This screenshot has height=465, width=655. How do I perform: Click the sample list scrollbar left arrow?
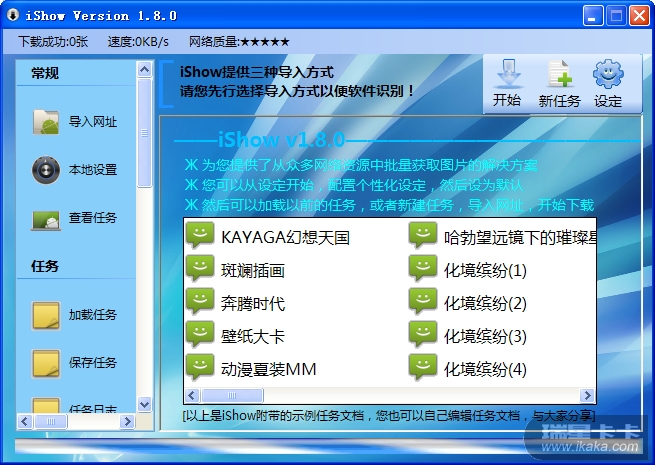[x=192, y=395]
